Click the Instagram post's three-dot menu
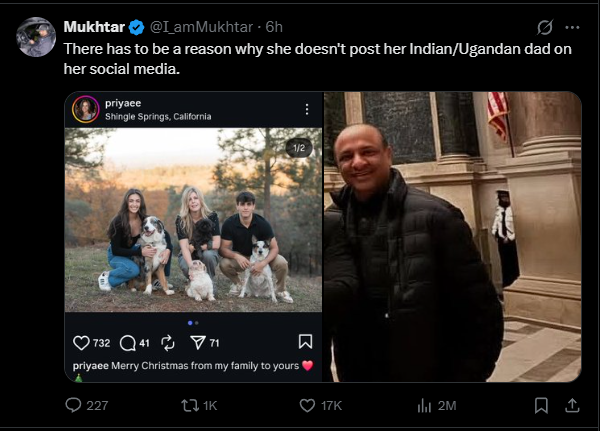Screen dimensions: 600x431 [307, 109]
